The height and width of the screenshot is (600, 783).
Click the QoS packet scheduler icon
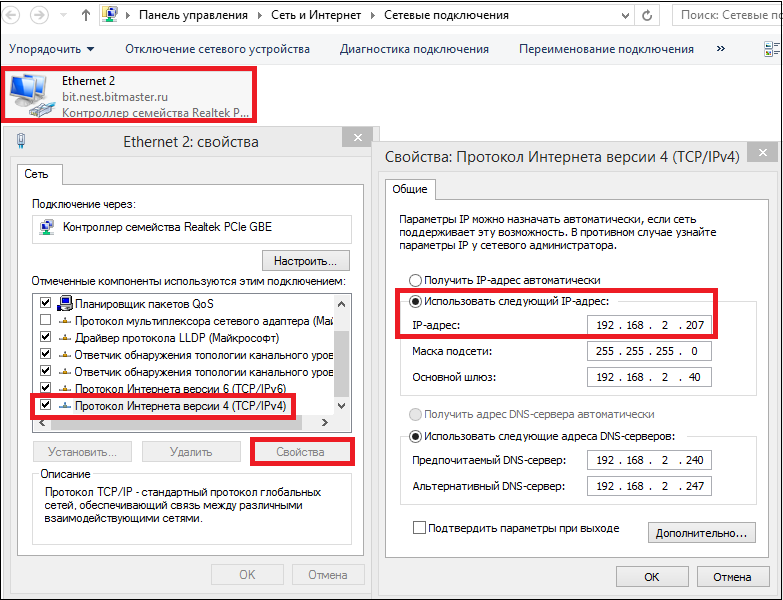[65, 303]
